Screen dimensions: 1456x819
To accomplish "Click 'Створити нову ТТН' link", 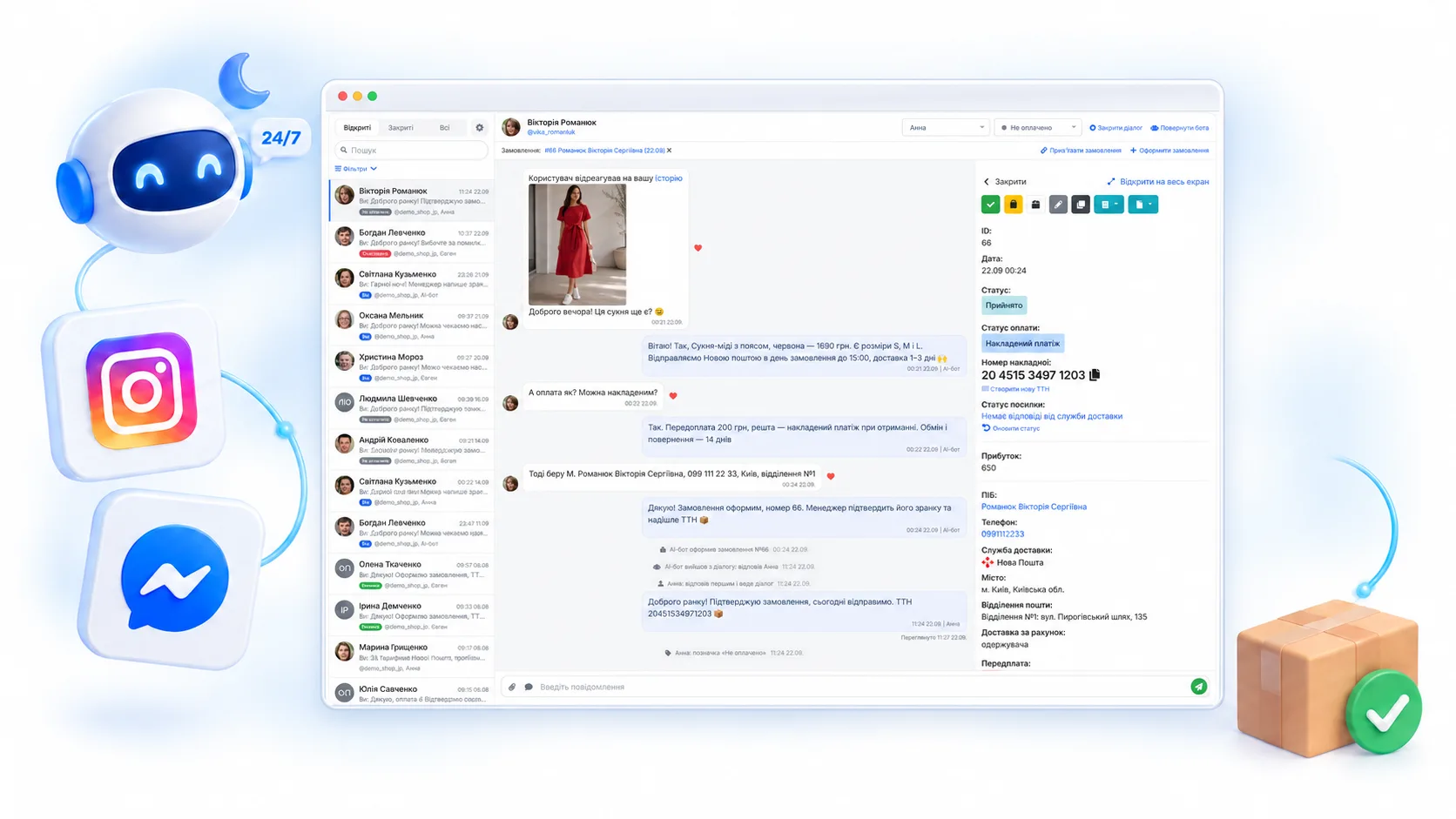I will 1015,389.
